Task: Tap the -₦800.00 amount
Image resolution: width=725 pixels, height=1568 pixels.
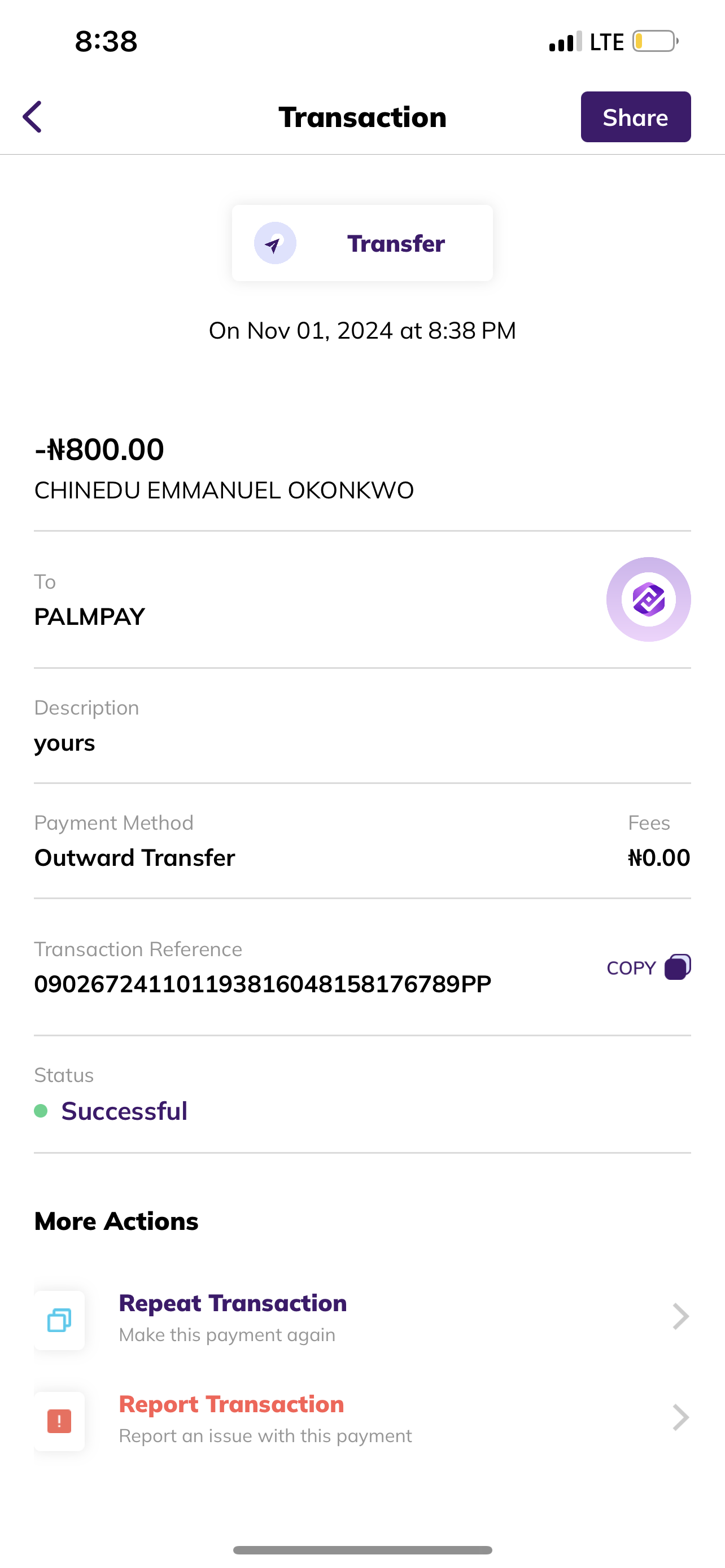Action: [99, 450]
